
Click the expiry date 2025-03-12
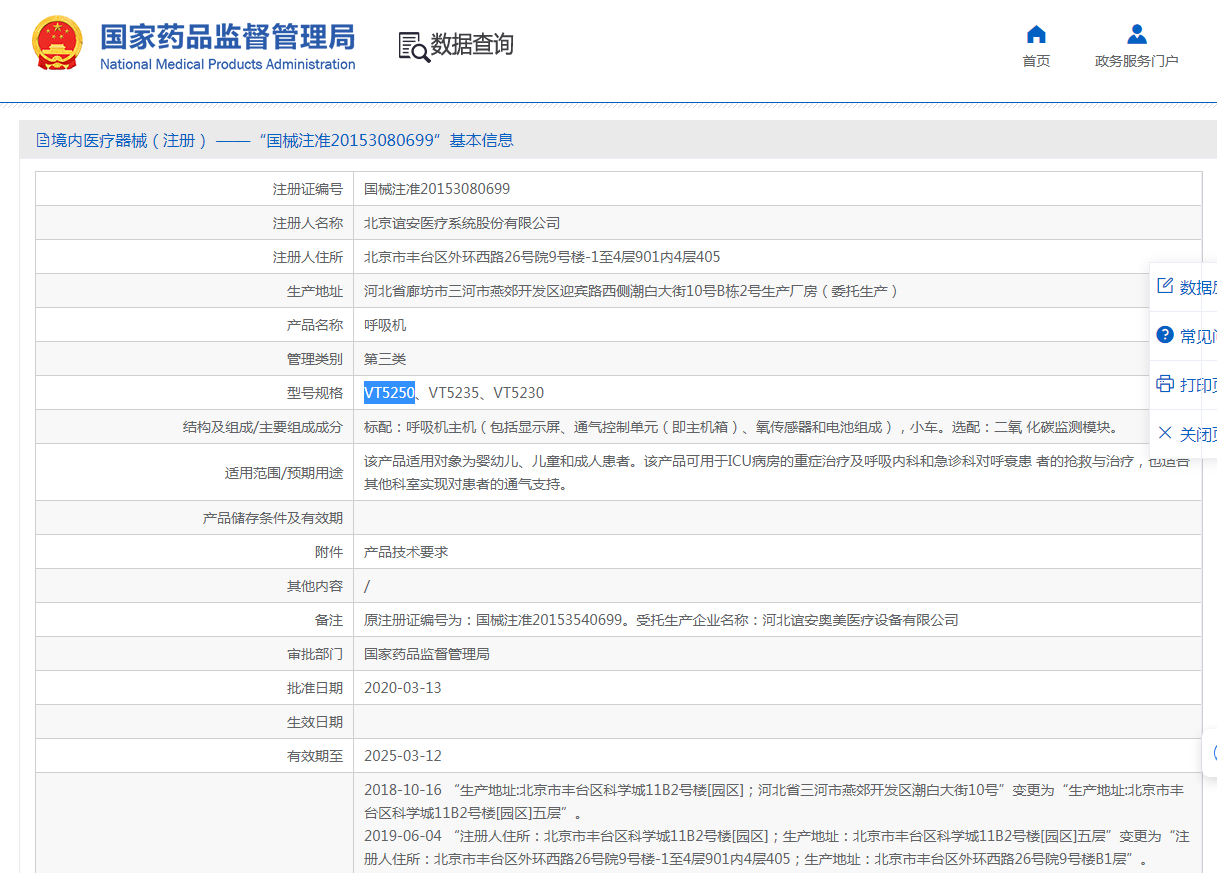tap(403, 757)
